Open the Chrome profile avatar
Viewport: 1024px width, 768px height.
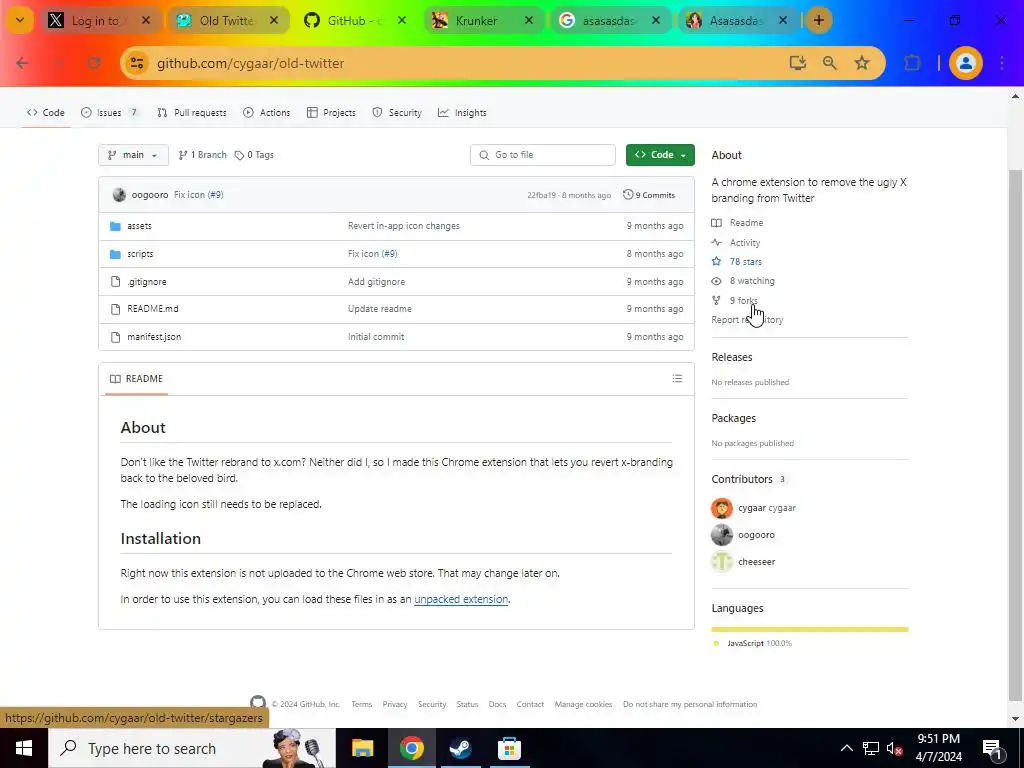coord(966,63)
